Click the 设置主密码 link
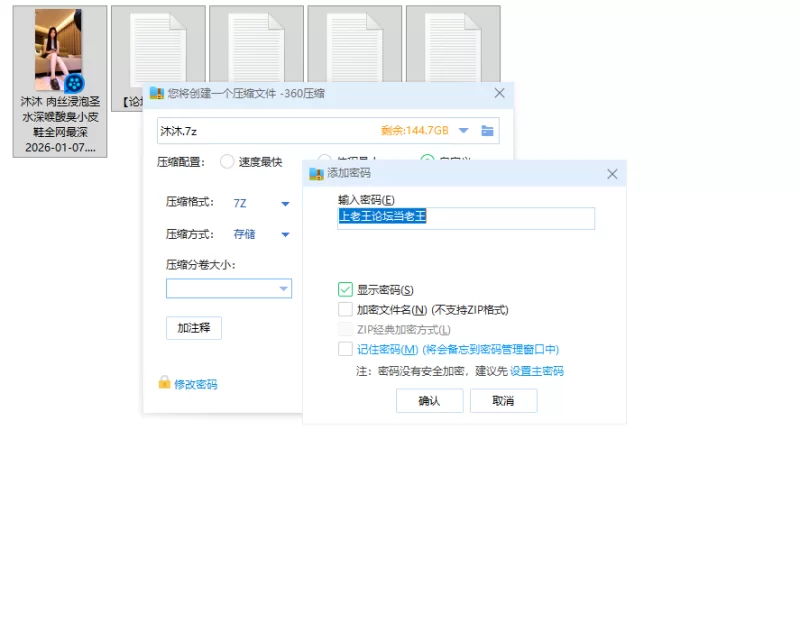Image resolution: width=800 pixels, height=640 pixels. [x=537, y=371]
